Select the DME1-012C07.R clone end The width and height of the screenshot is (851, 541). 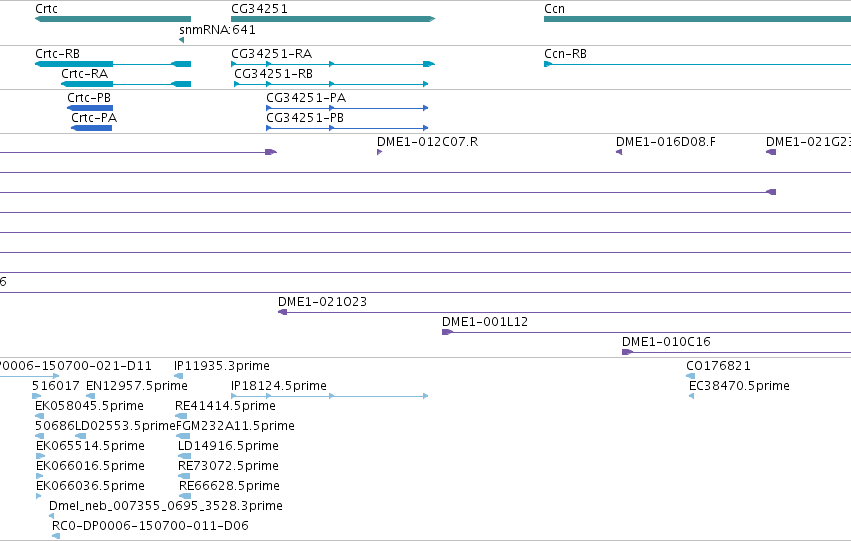(x=379, y=152)
